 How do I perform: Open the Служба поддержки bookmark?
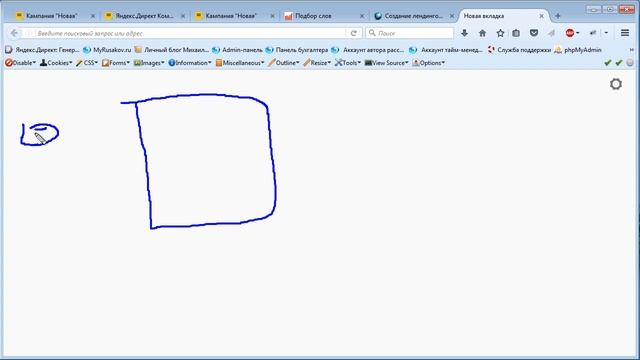[519, 50]
